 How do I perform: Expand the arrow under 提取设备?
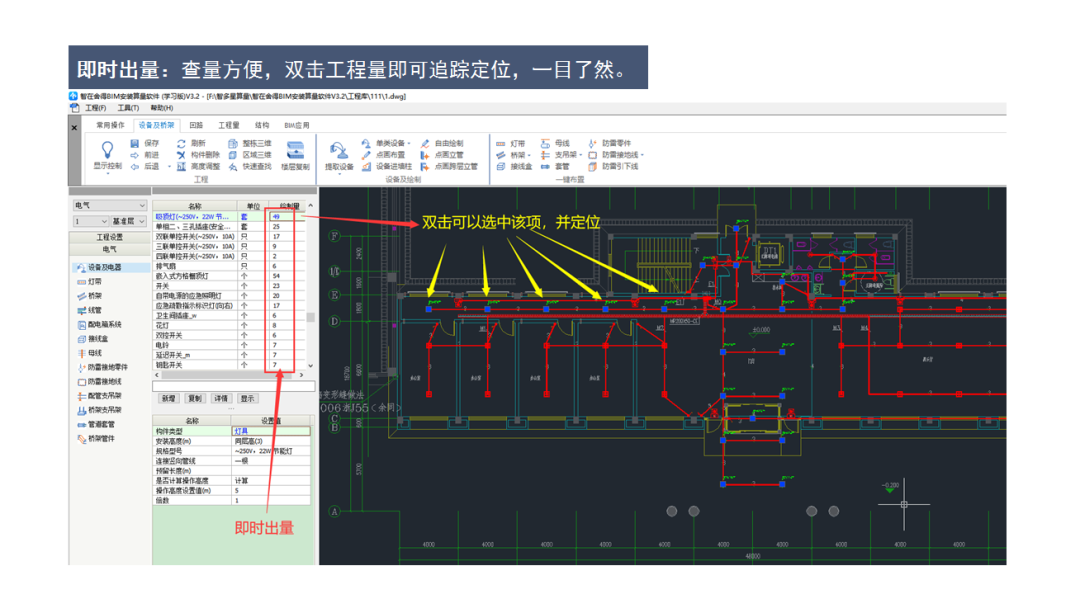339,174
